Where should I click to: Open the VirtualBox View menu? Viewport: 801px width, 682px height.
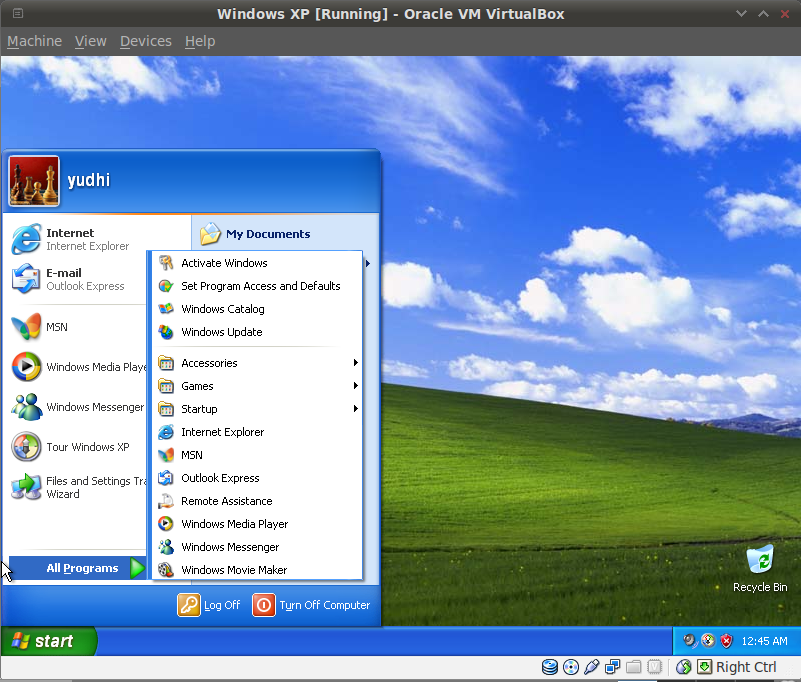point(90,41)
